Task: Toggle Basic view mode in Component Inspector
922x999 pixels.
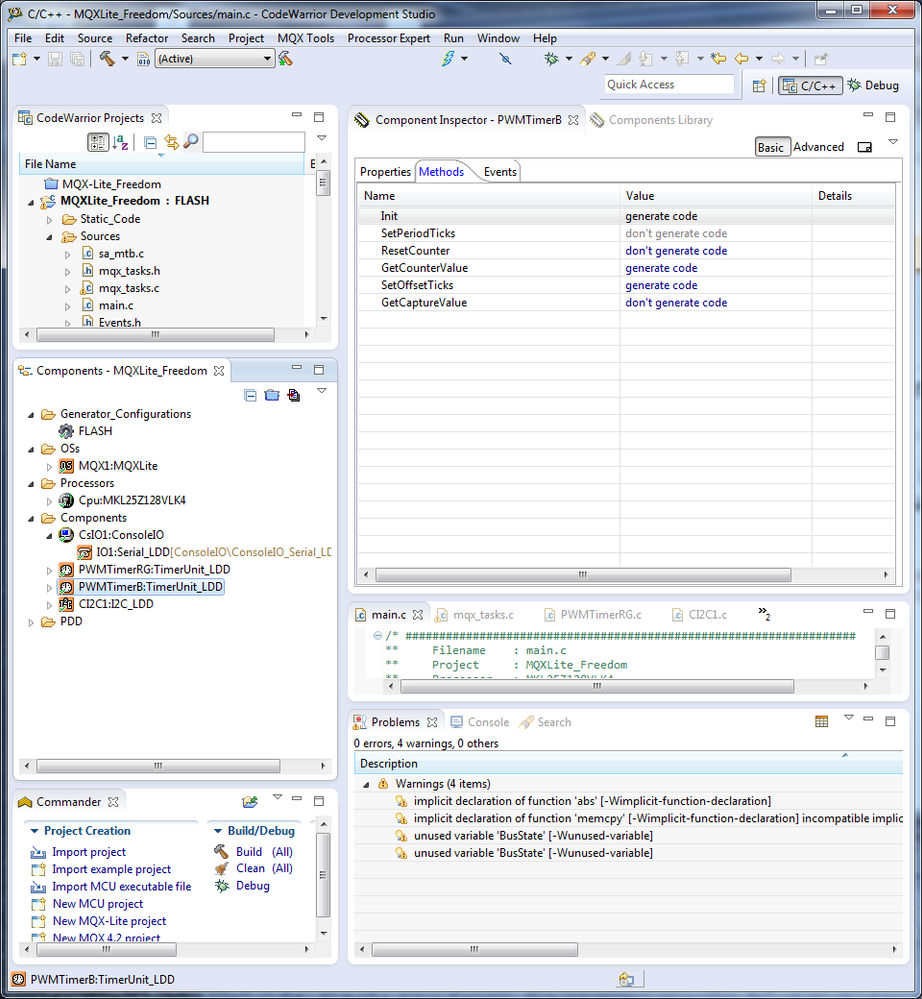Action: (x=772, y=147)
